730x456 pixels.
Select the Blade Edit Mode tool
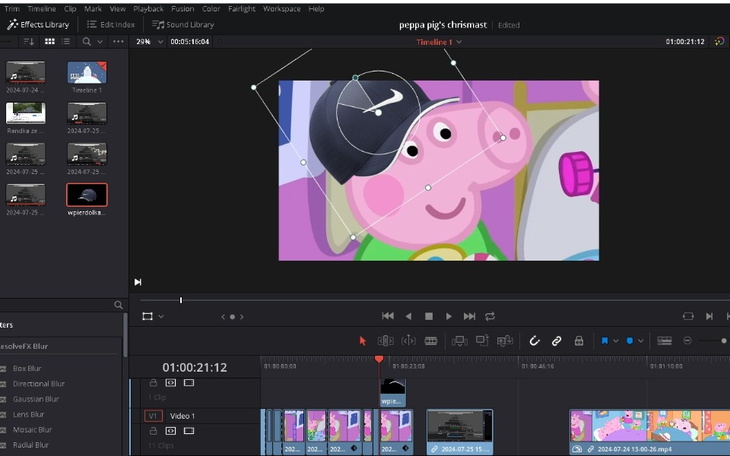coord(431,341)
